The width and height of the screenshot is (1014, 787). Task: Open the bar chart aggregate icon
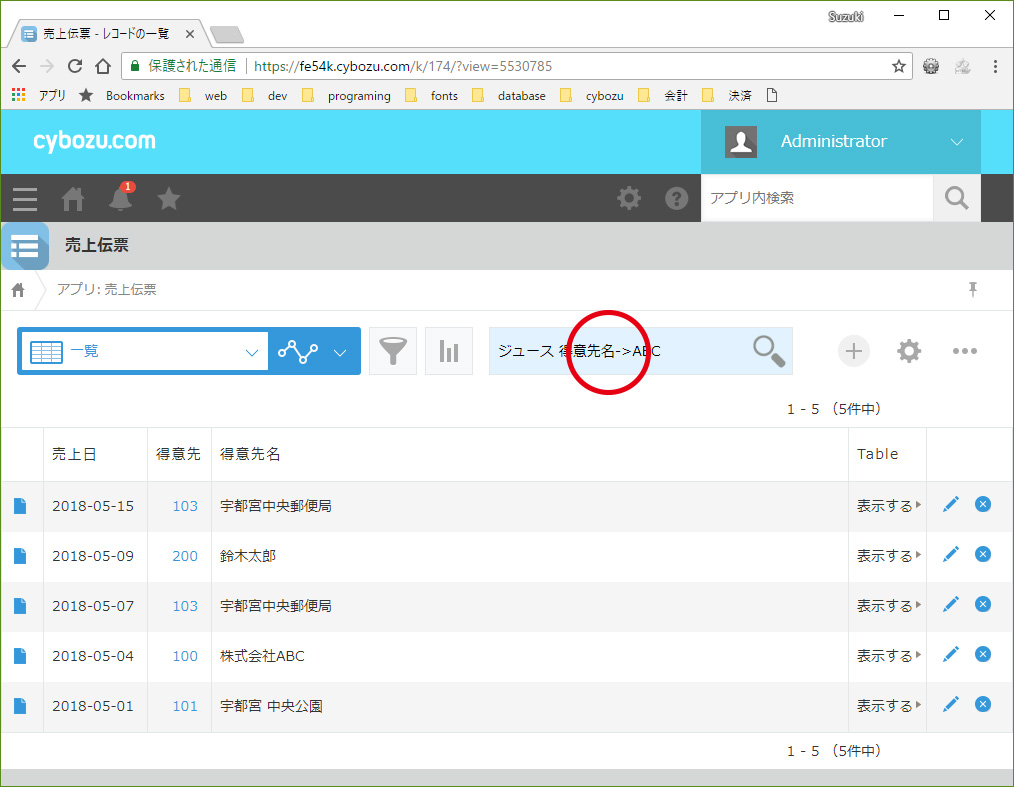tap(449, 351)
